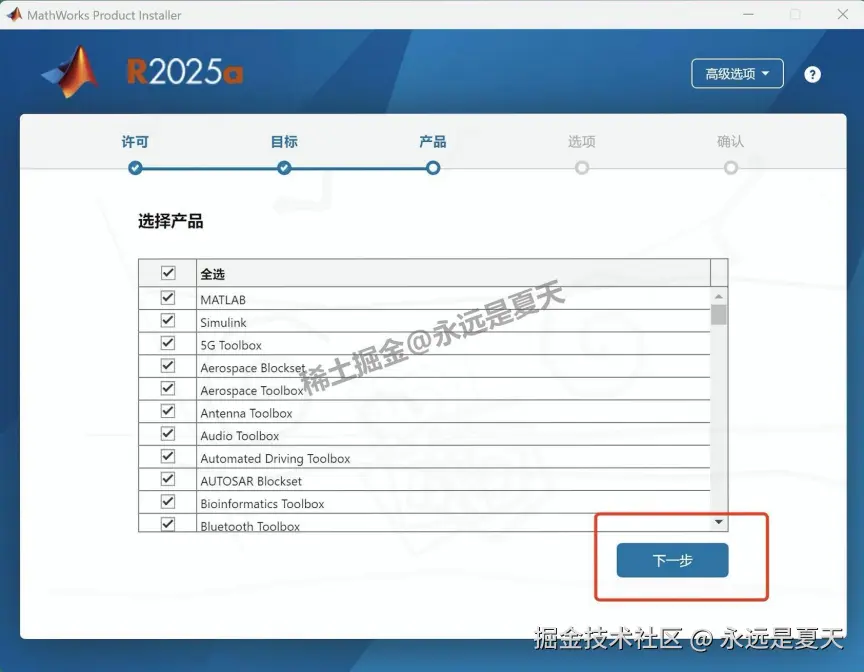Click the 选项 step circle indicator
Image resolution: width=864 pixels, height=672 pixels.
(581, 168)
